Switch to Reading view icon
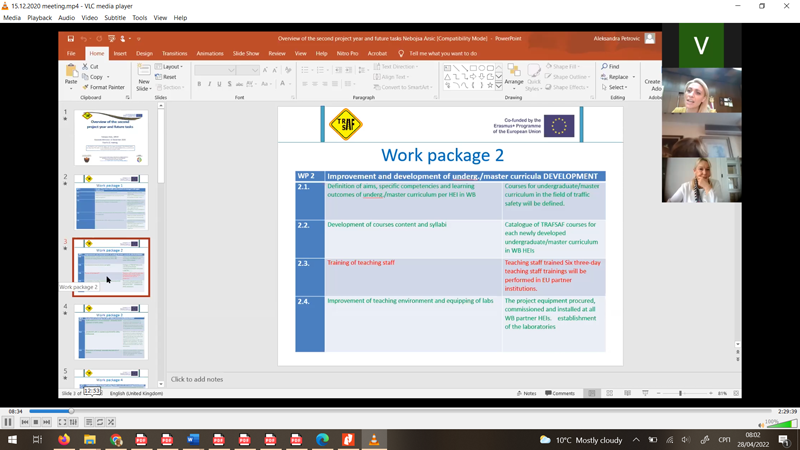Screen dimensions: 800x450 pyautogui.click(x=628, y=393)
